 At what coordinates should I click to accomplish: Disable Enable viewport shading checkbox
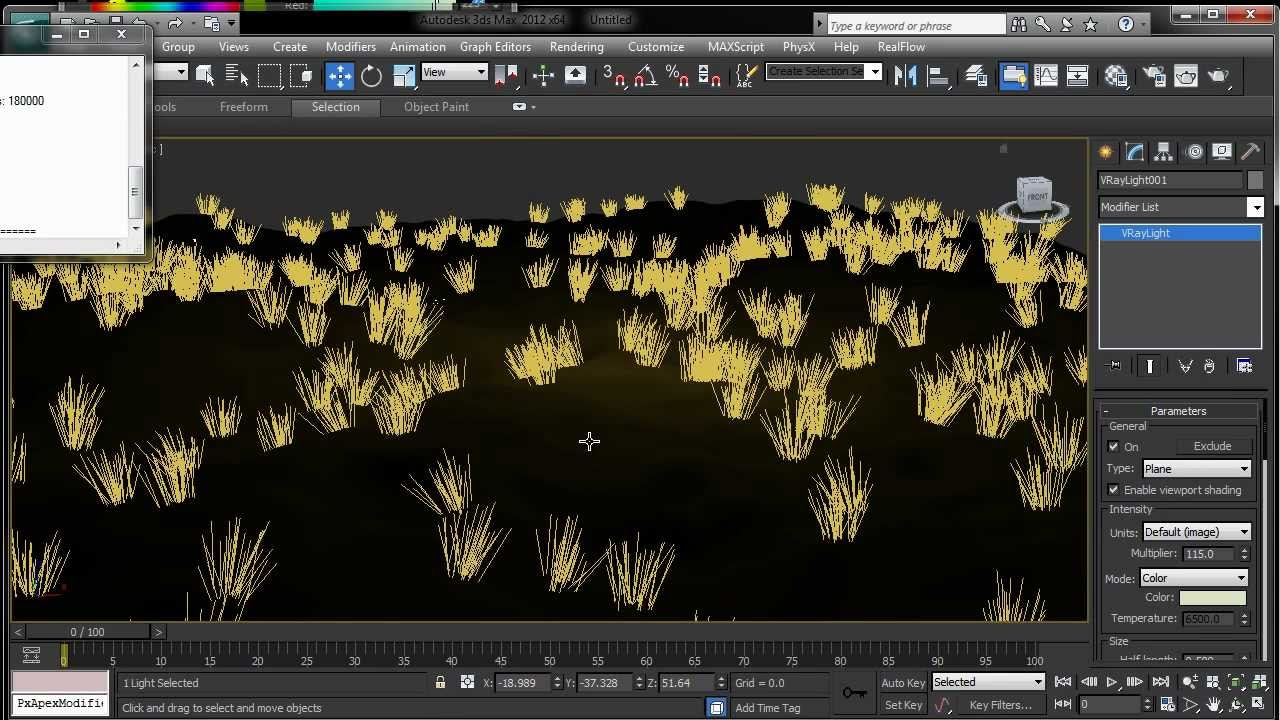click(x=1114, y=490)
